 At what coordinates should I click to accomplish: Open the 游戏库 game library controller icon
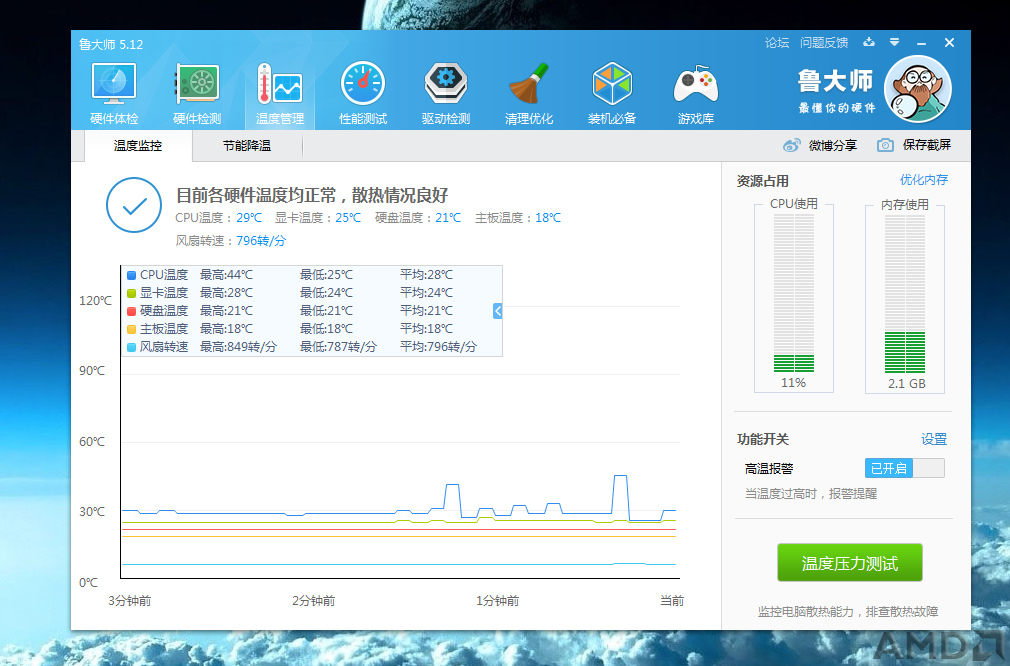click(696, 94)
